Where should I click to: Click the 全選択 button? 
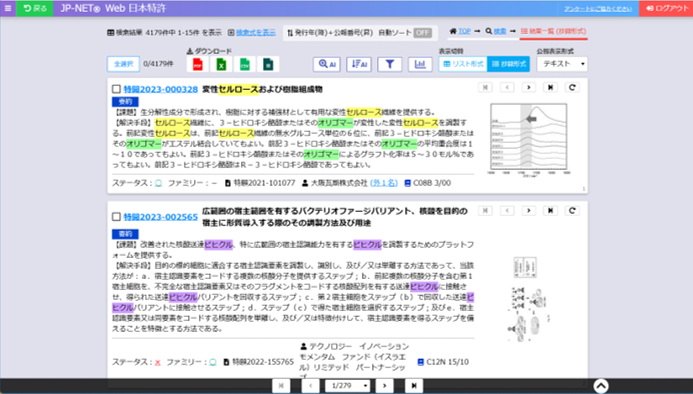pyautogui.click(x=123, y=64)
